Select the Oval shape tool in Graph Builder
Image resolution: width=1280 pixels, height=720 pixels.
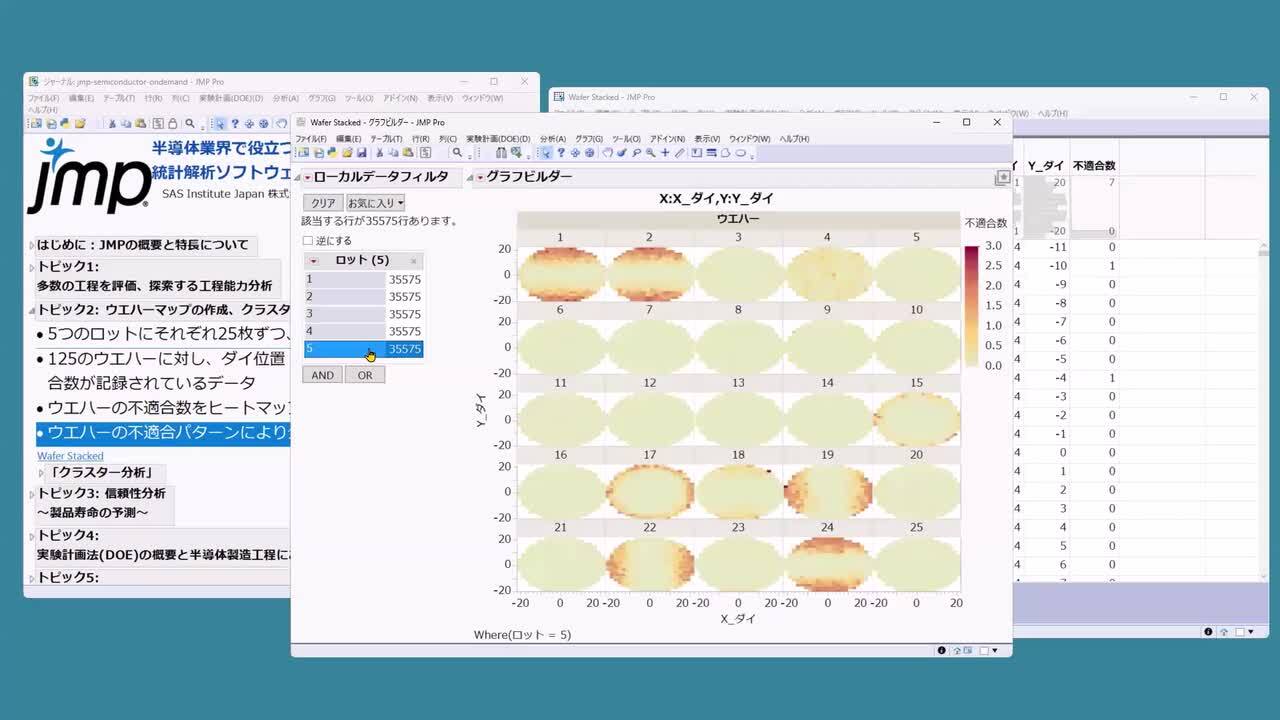click(741, 153)
